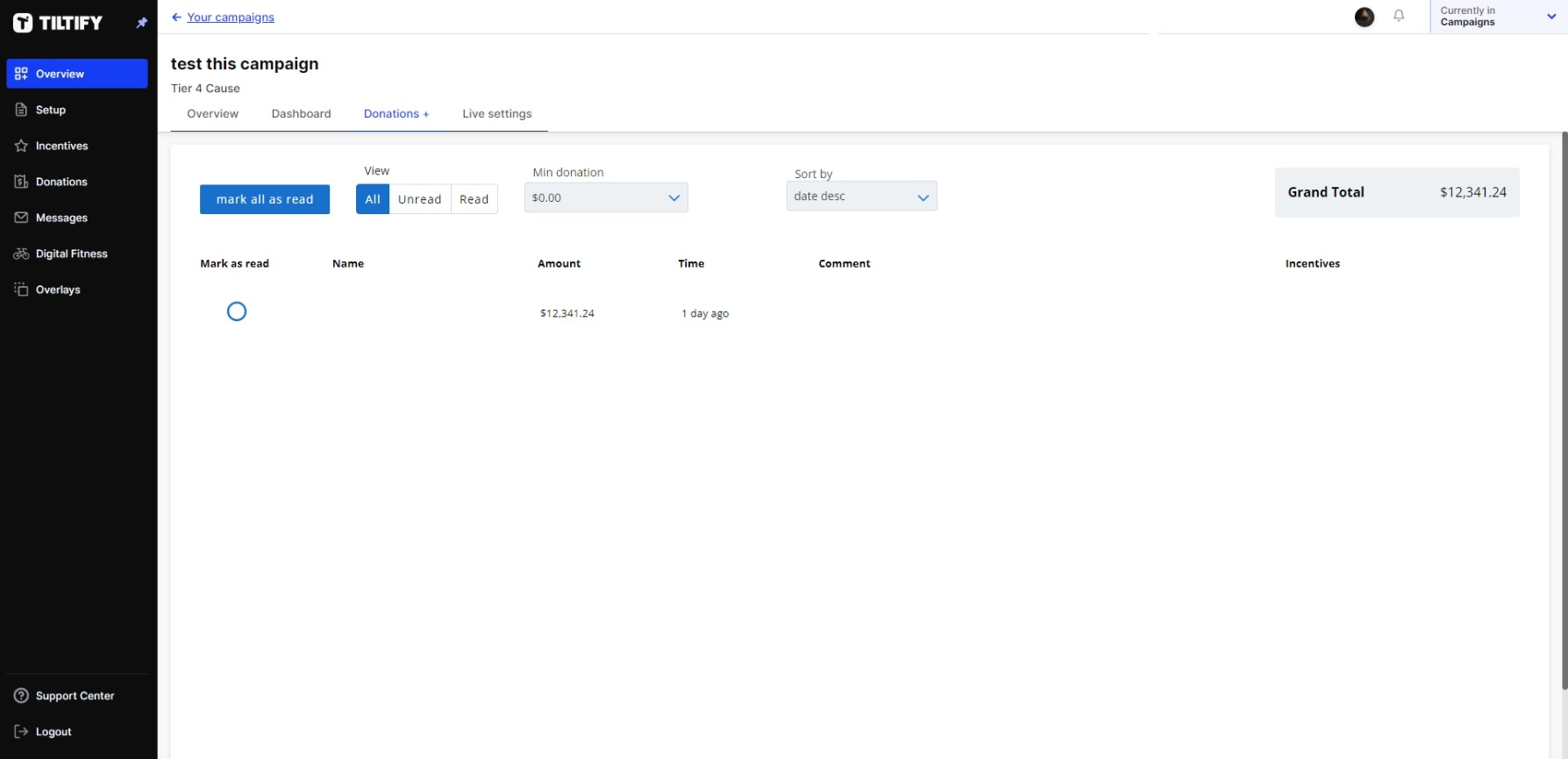The width and height of the screenshot is (1568, 759).
Task: Mark the $12,341.24 donation as read
Action: click(x=237, y=311)
